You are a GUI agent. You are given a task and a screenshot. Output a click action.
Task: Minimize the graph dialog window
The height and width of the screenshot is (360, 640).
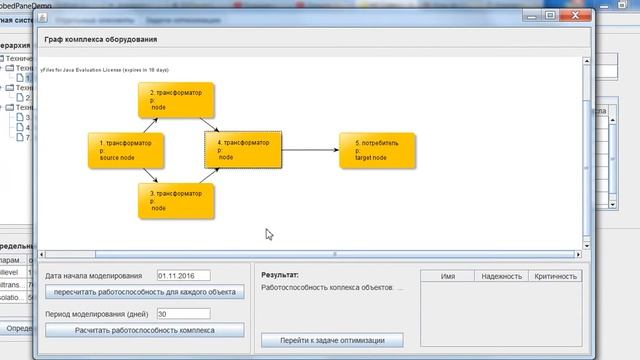coord(531,16)
